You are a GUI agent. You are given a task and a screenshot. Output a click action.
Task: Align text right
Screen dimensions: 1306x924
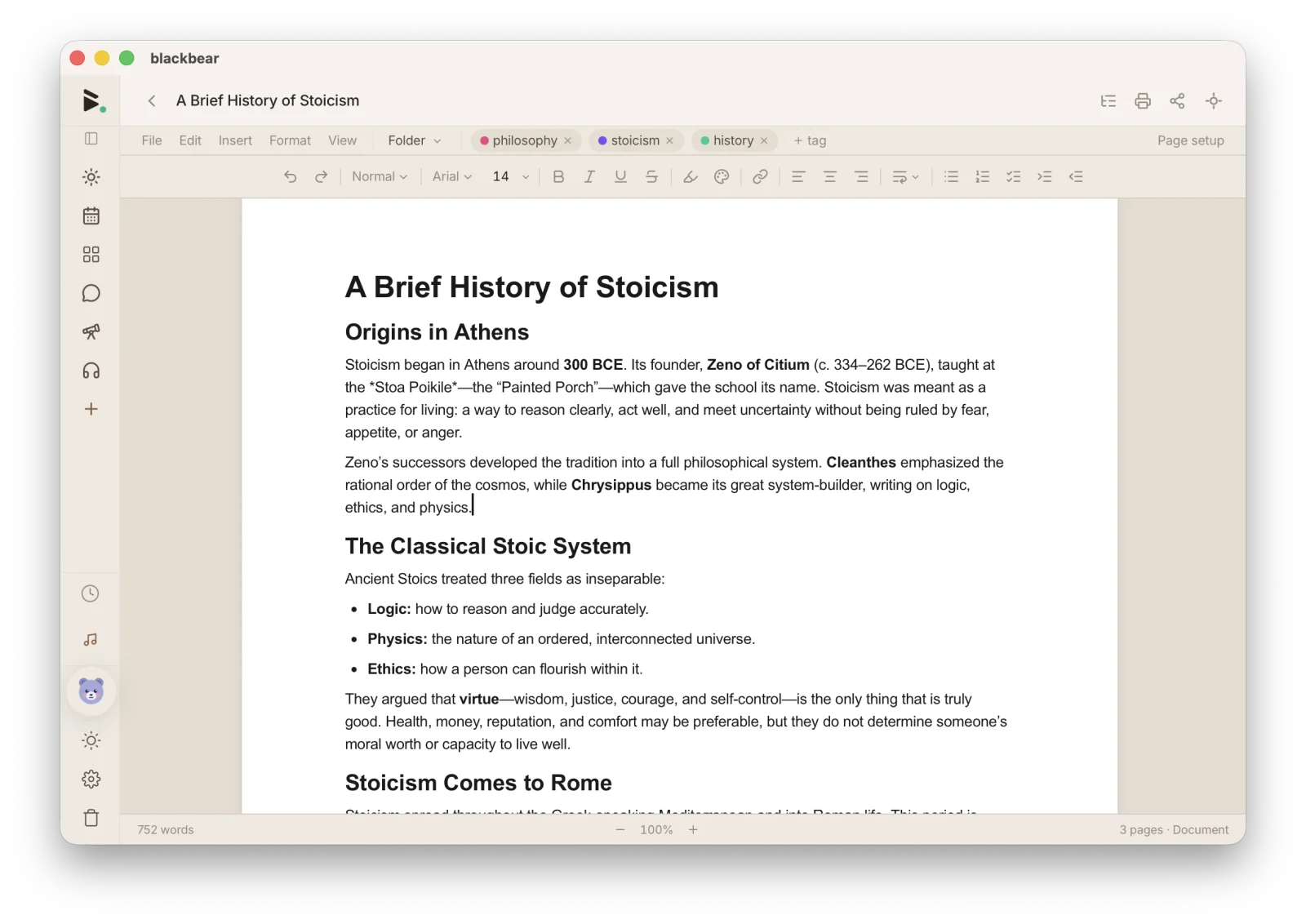861,176
